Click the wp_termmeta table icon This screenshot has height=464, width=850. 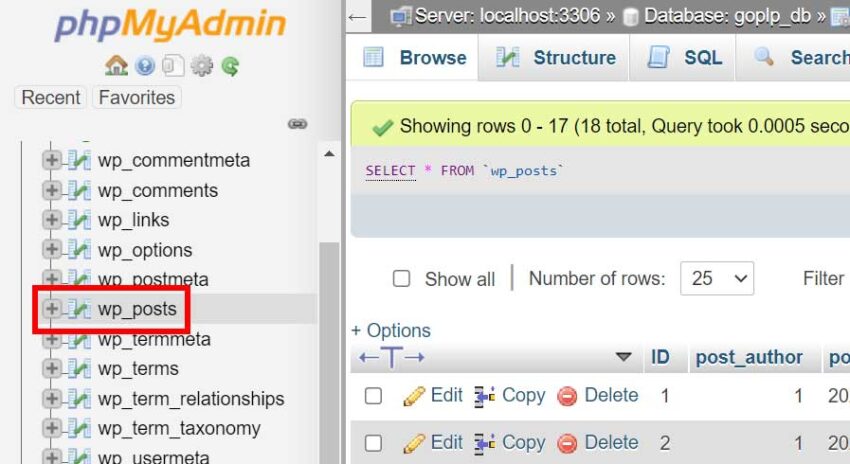pyautogui.click(x=79, y=339)
